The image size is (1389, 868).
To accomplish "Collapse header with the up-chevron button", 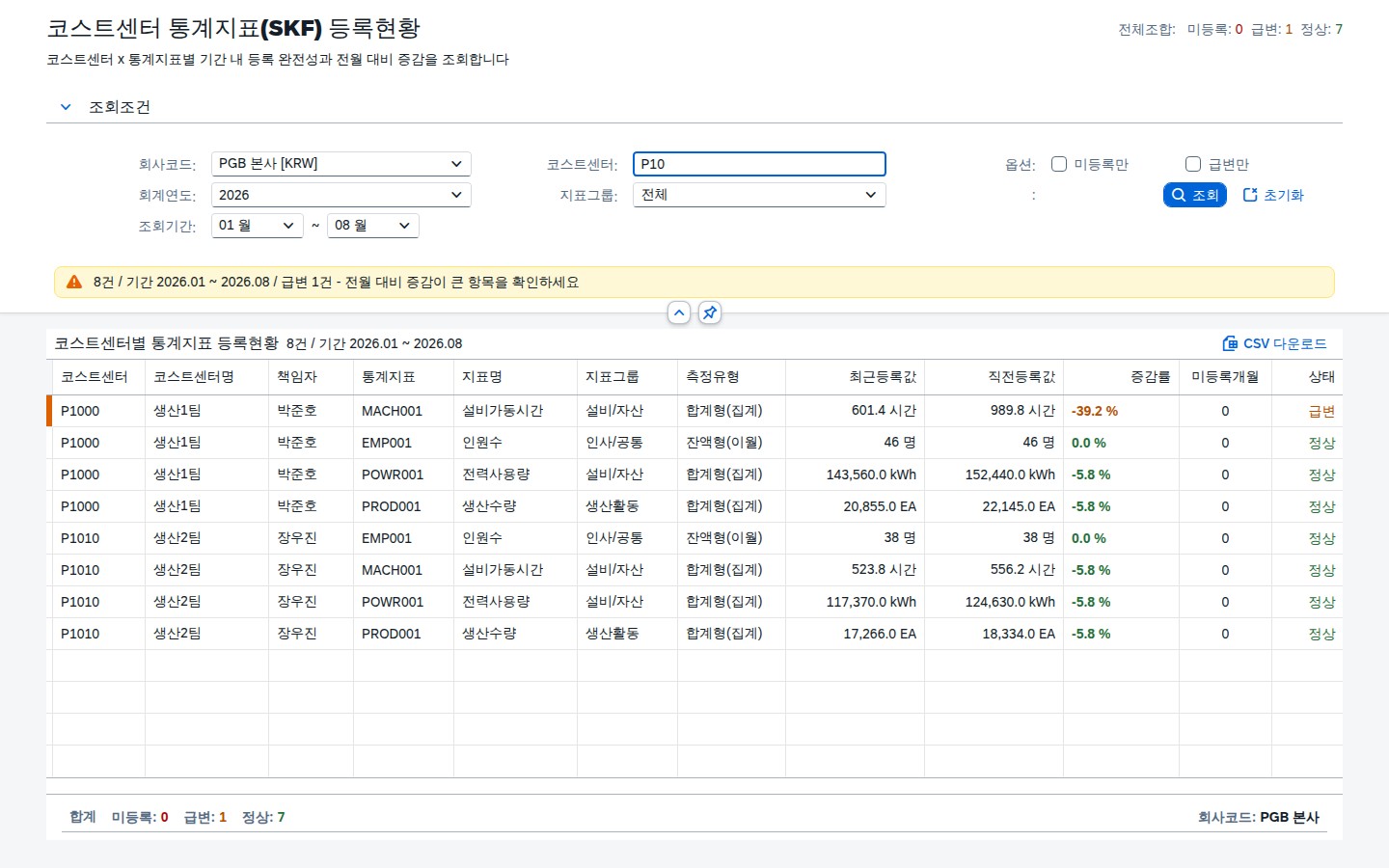I will 679,312.
